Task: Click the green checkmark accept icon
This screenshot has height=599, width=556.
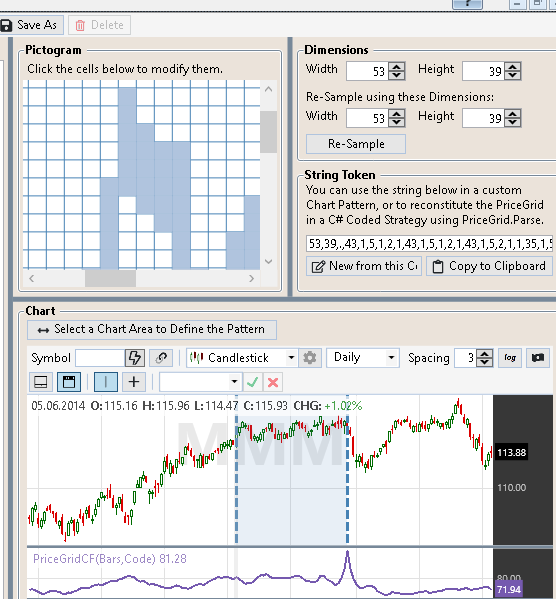Action: 253,382
